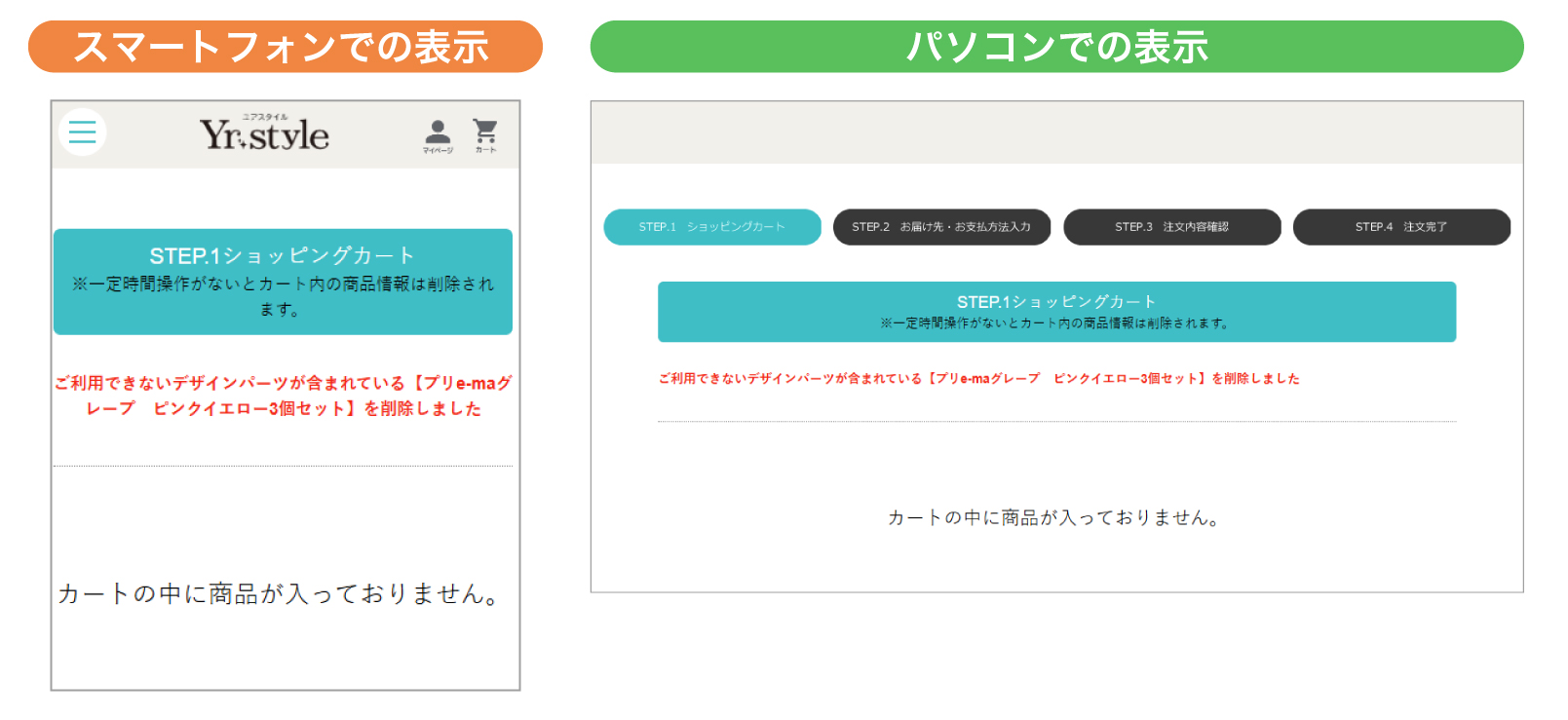Screen dimensions: 1568x720
Task: Click the empty cart message in smartphone view
Action: 280,593
